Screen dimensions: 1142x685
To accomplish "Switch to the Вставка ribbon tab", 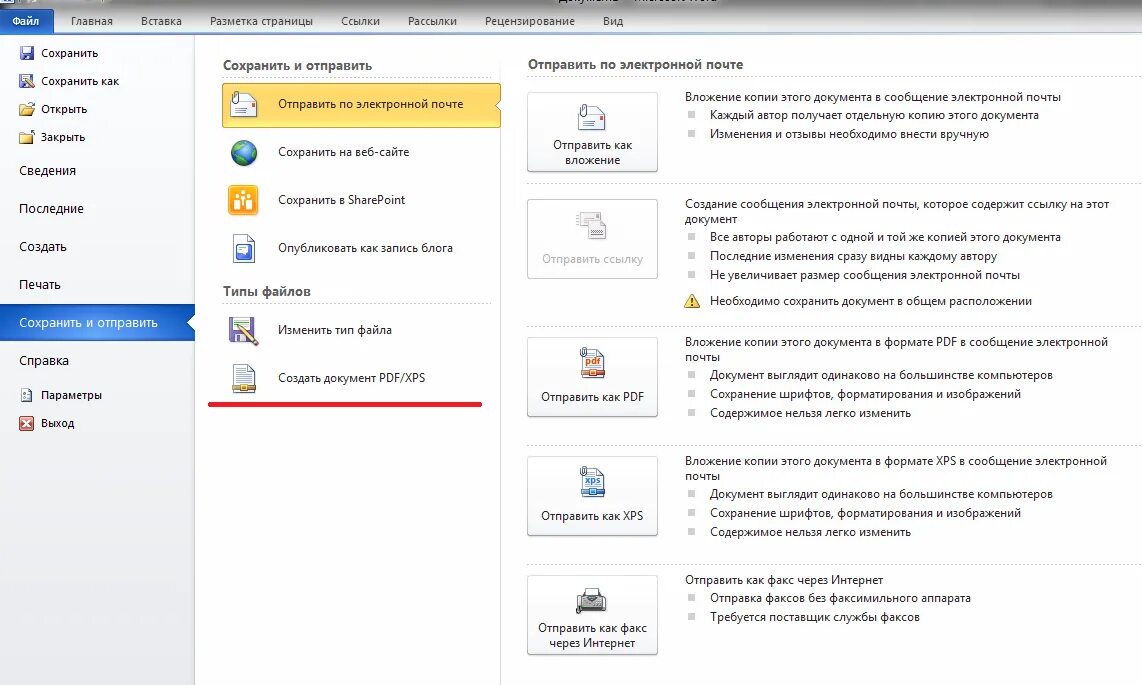I will pyautogui.click(x=161, y=21).
